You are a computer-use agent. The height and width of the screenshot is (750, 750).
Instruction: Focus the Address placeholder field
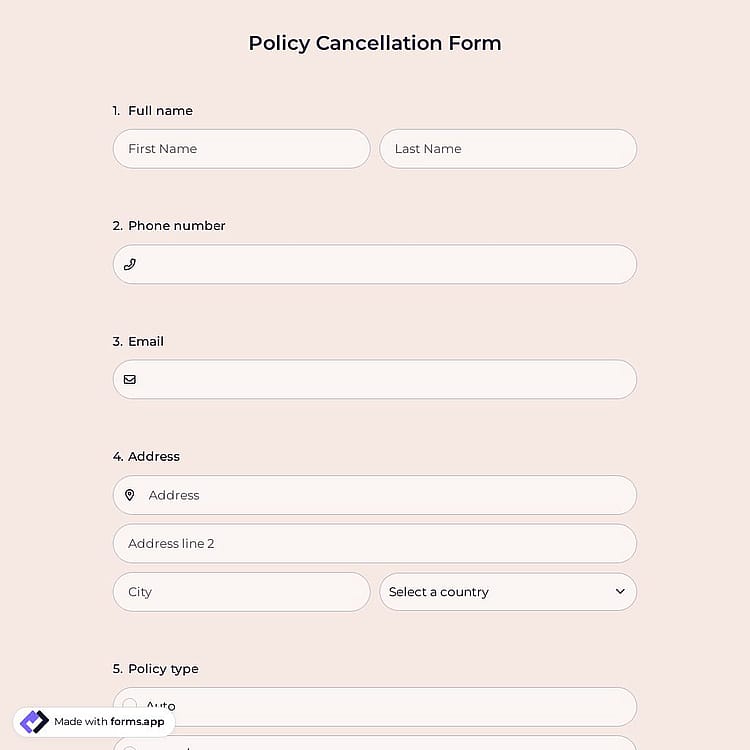pyautogui.click(x=375, y=495)
